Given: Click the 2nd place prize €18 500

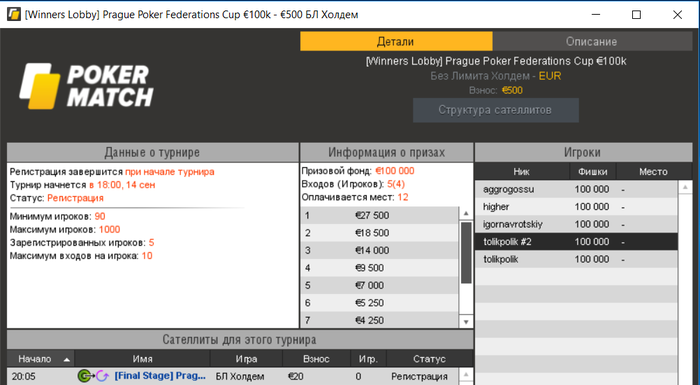Looking at the screenshot, I should point(372,233).
